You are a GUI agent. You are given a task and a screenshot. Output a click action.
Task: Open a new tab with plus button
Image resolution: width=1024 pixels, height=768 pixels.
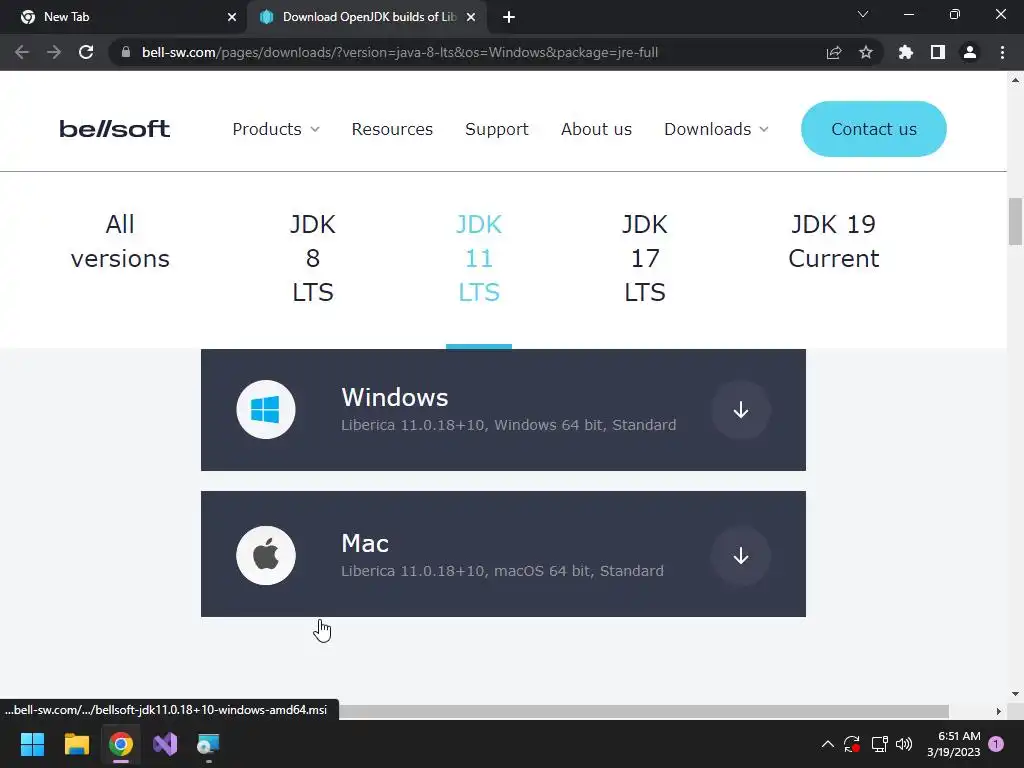coord(509,17)
